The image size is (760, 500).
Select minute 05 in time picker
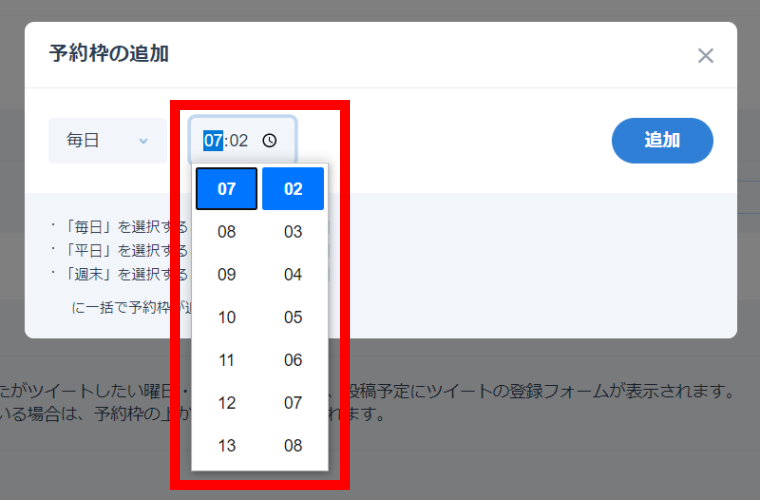coord(293,318)
